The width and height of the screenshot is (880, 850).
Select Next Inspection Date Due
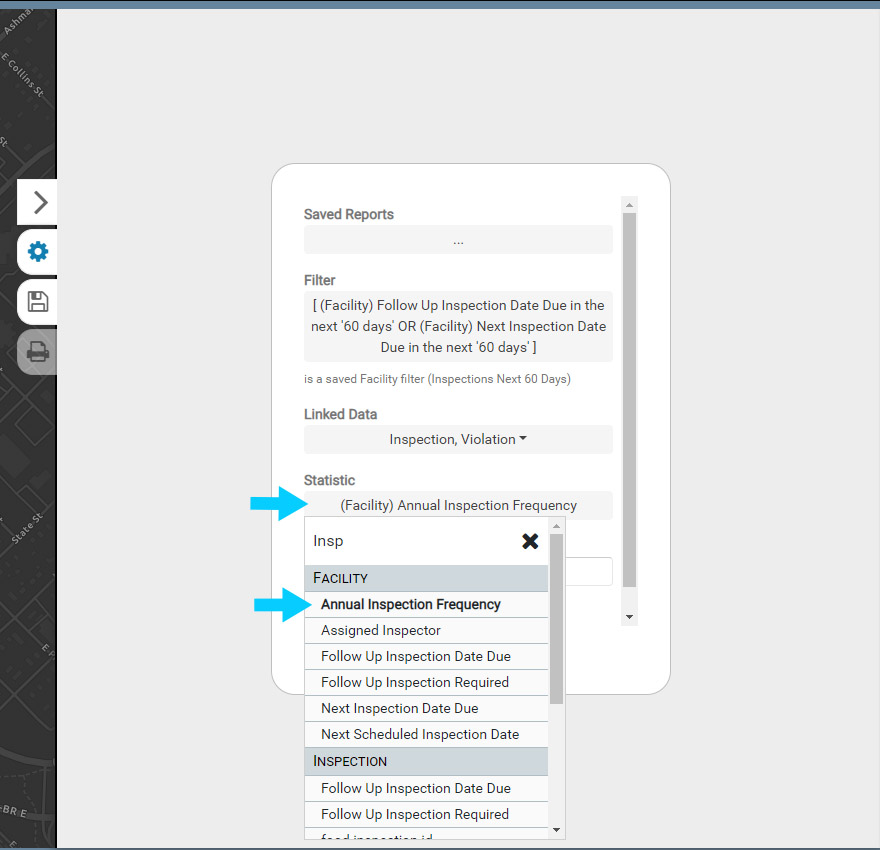(400, 709)
